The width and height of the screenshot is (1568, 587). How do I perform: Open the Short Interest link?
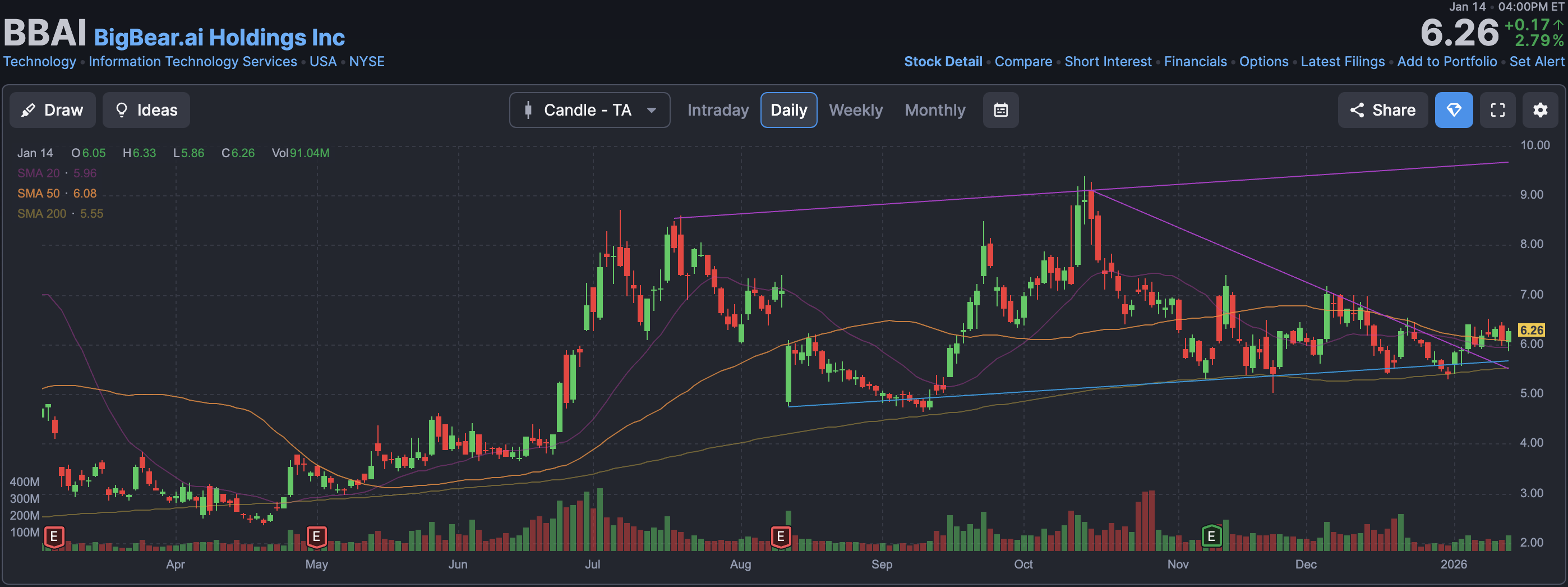(1108, 62)
